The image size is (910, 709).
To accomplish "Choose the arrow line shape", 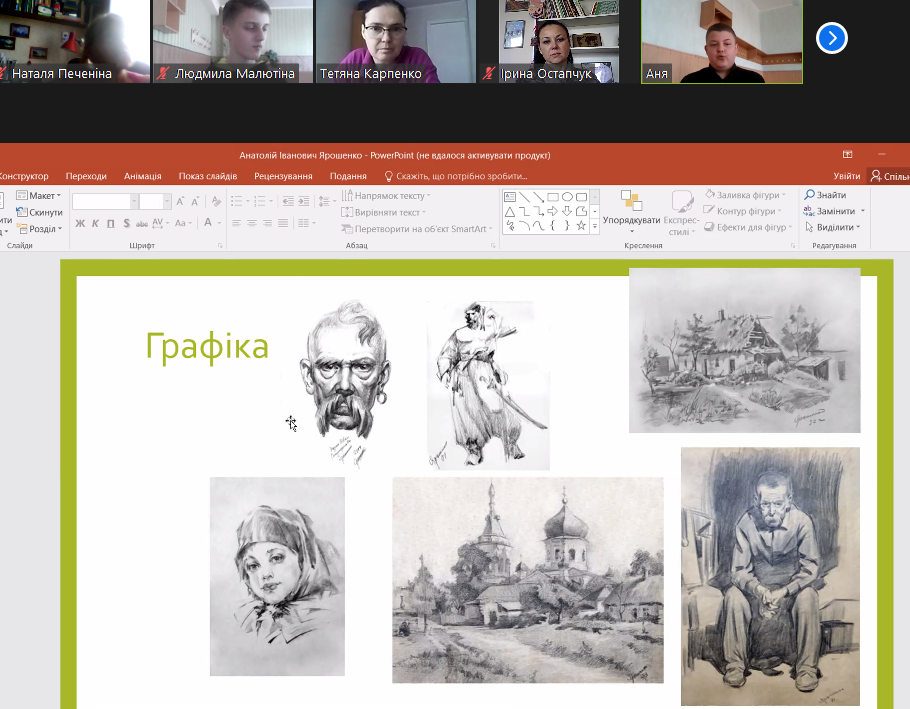I will pyautogui.click(x=539, y=197).
